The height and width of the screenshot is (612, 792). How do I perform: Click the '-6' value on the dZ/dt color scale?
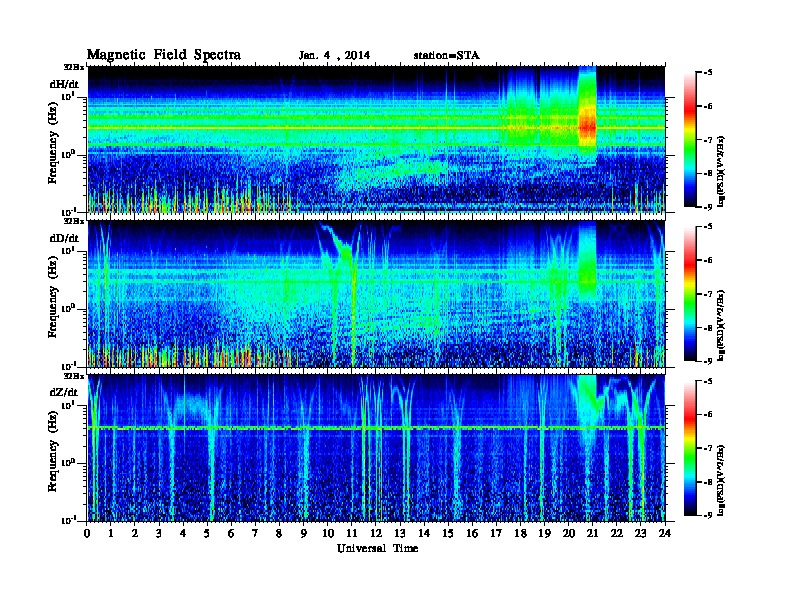[x=707, y=415]
